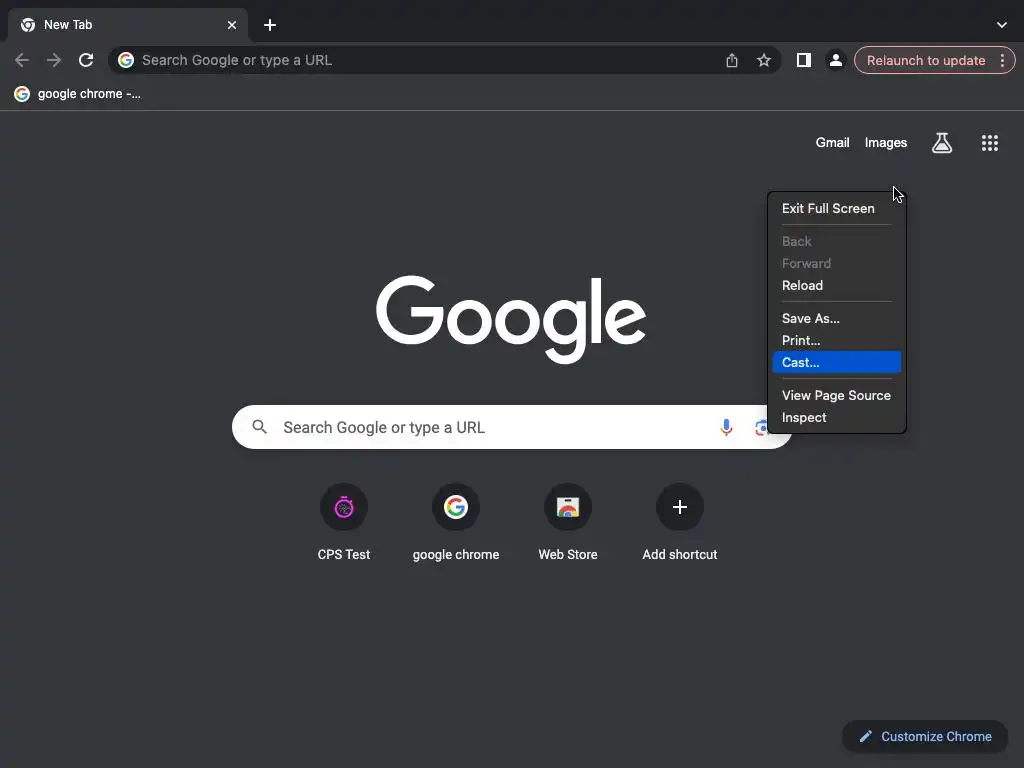
Task: Choose Inspect from the context menu
Action: 837,417
